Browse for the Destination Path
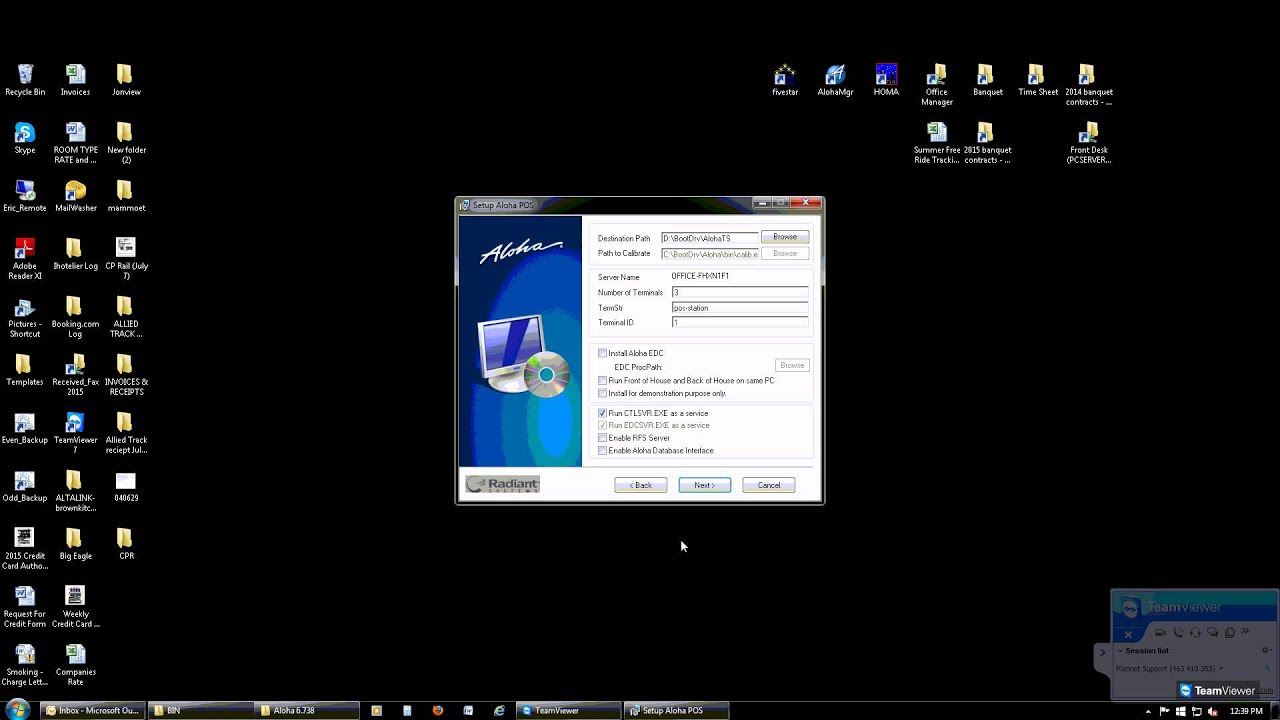Viewport: 1280px width, 720px height. [785, 237]
